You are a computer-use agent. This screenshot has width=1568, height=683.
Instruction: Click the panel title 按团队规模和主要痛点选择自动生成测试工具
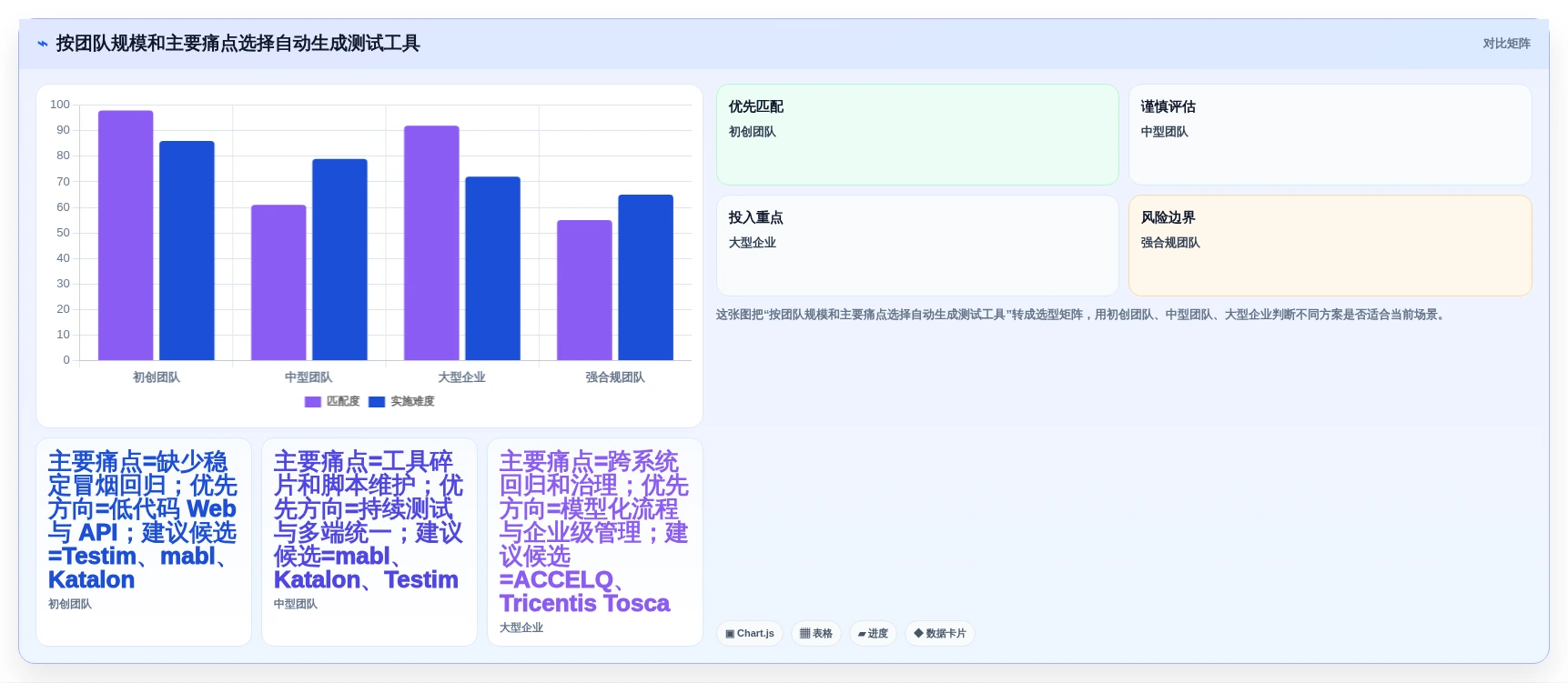(238, 44)
